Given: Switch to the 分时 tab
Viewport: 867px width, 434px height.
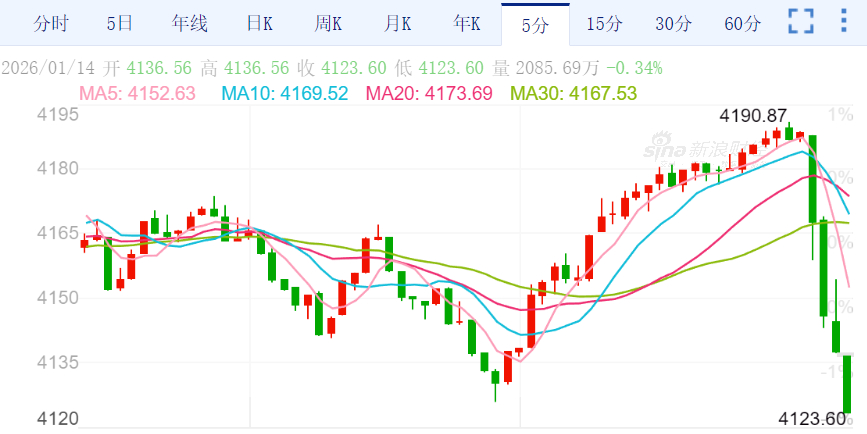Looking at the screenshot, I should [x=50, y=24].
